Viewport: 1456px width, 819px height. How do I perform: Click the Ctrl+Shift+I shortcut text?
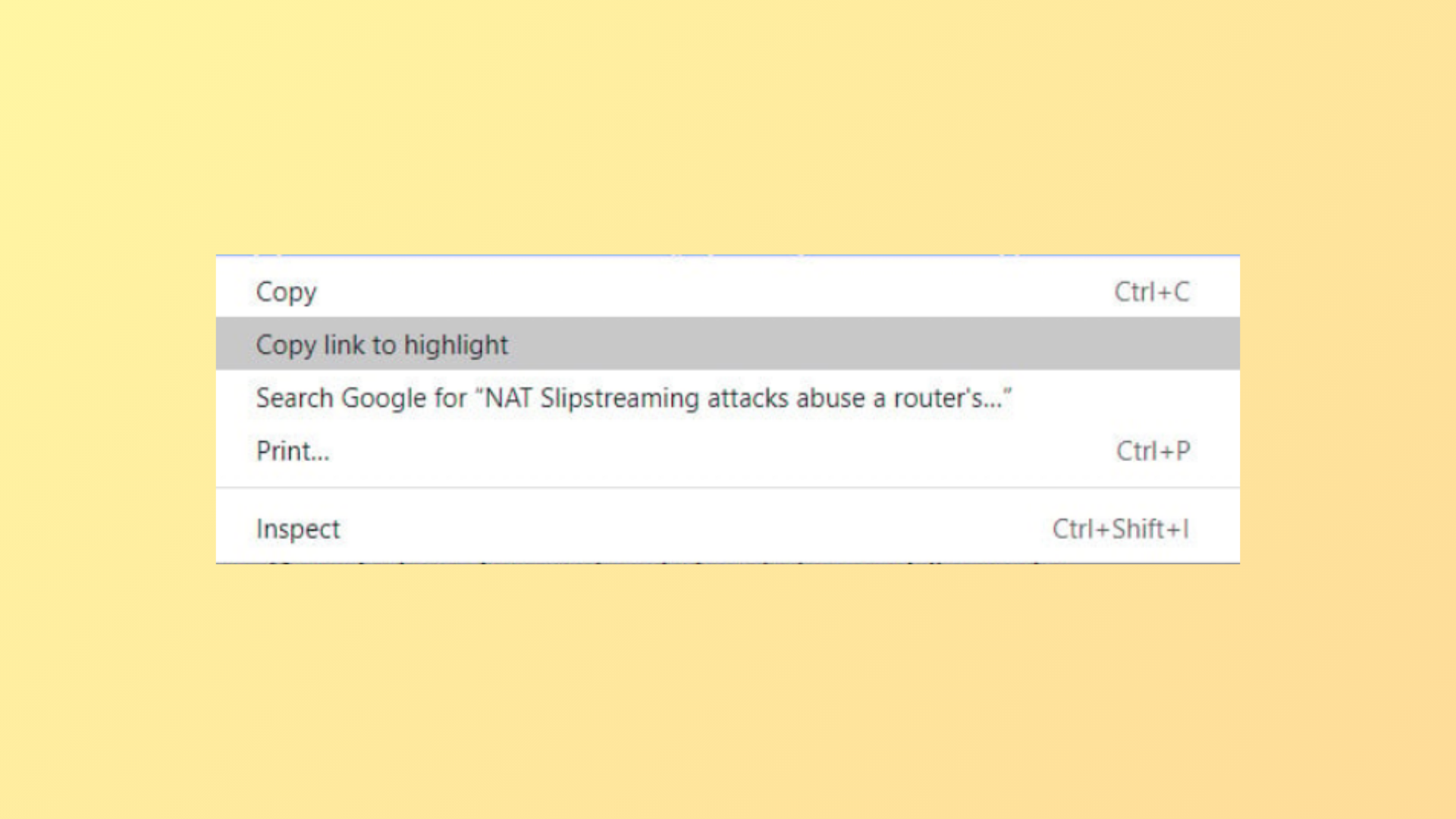point(1120,529)
